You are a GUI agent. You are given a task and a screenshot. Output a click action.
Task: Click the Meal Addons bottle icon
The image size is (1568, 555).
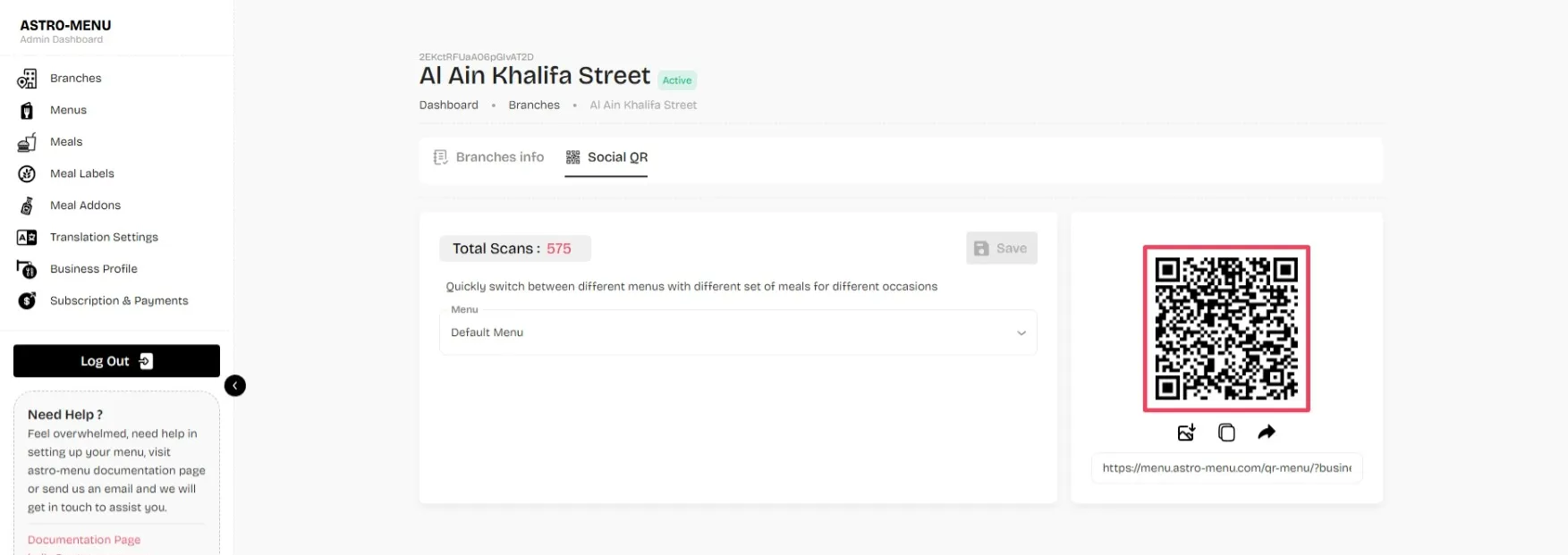(x=27, y=206)
